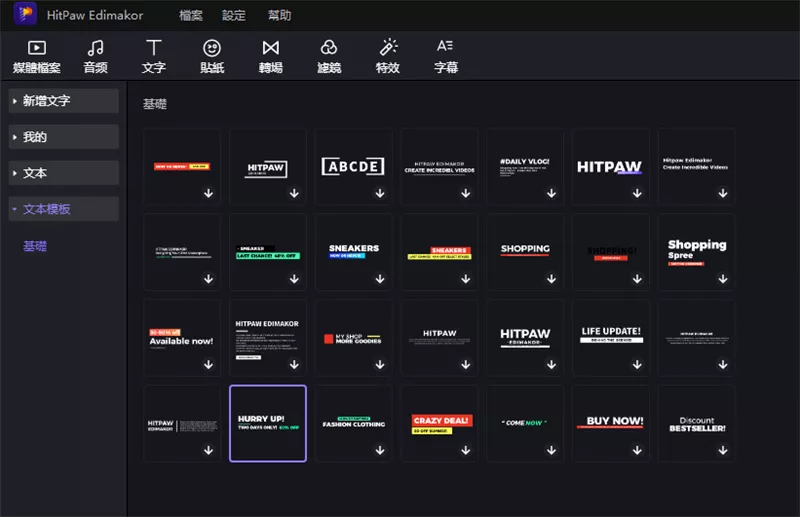Select the SNEAKERS red and yellow template

439,252
